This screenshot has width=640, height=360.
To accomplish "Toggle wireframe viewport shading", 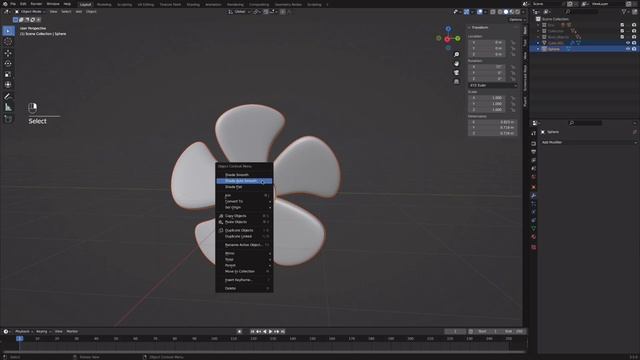I will tap(500, 12).
